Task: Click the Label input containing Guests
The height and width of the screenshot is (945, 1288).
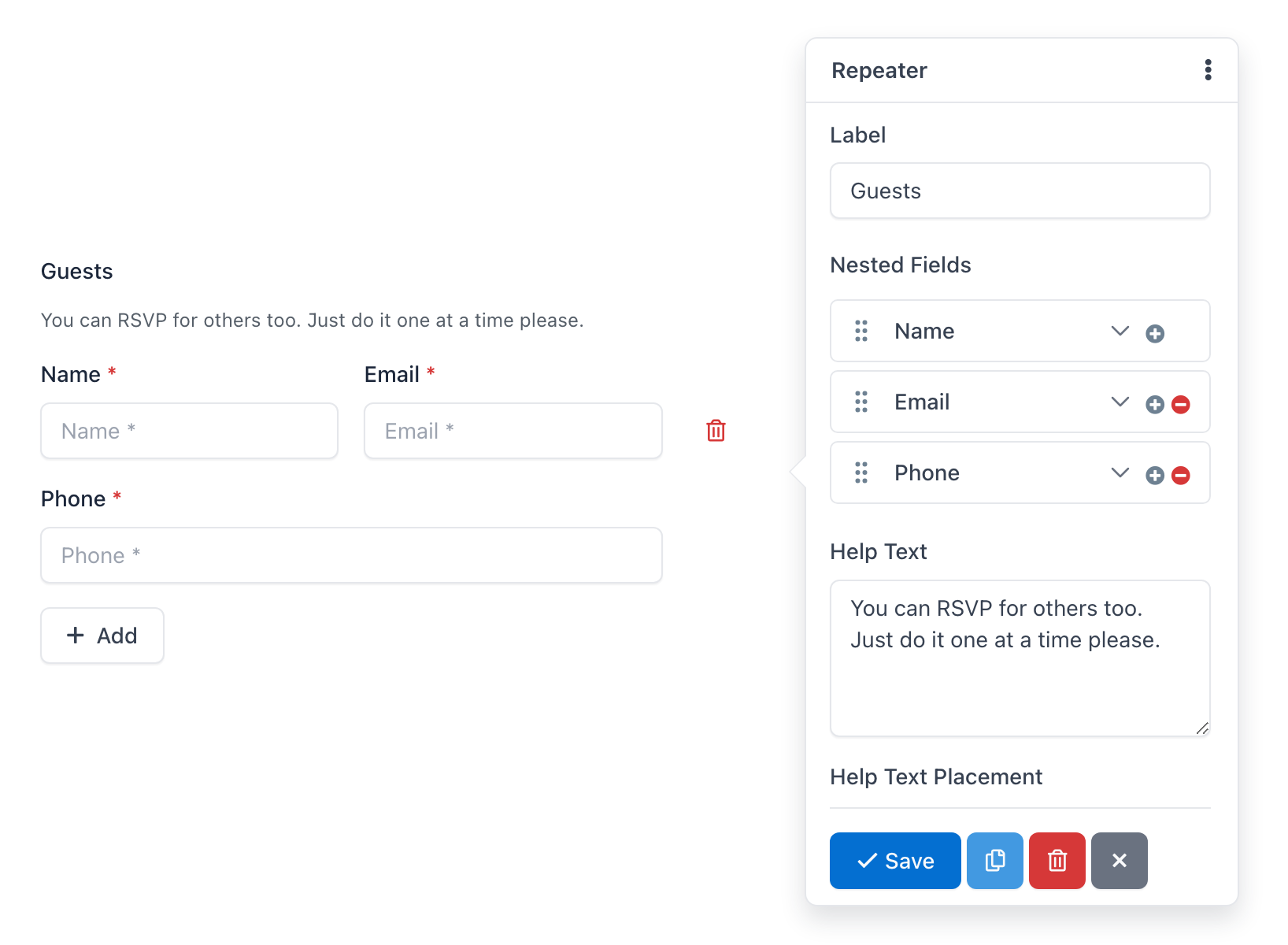Action: pyautogui.click(x=1020, y=191)
